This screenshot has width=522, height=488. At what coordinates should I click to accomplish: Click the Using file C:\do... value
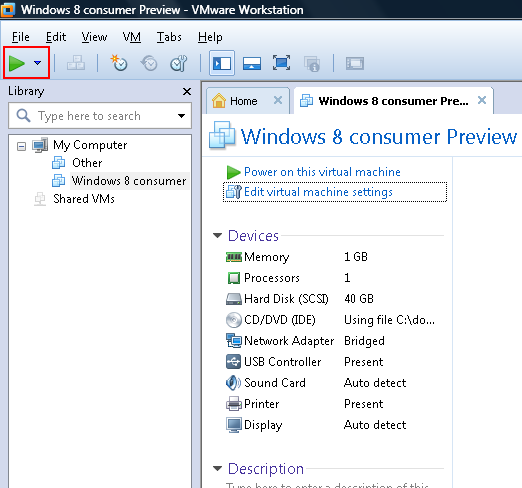(x=389, y=320)
